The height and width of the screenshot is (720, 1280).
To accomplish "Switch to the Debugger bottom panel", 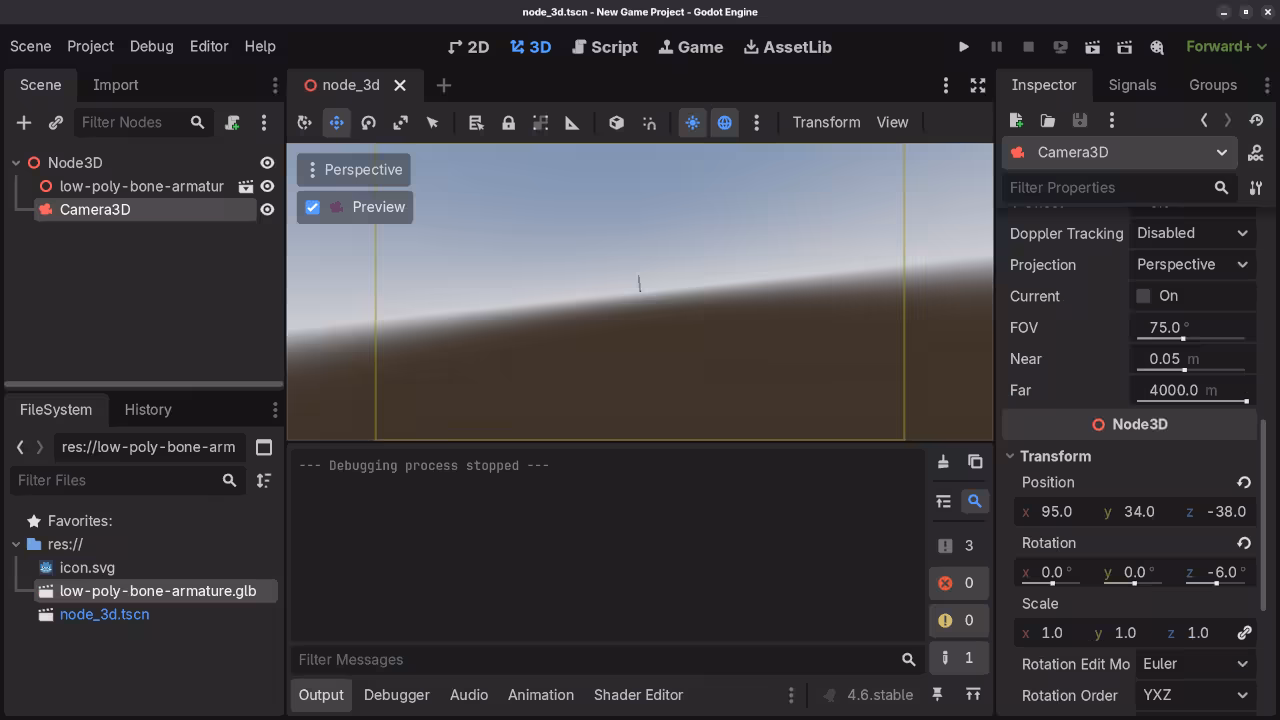I will pyautogui.click(x=396, y=694).
